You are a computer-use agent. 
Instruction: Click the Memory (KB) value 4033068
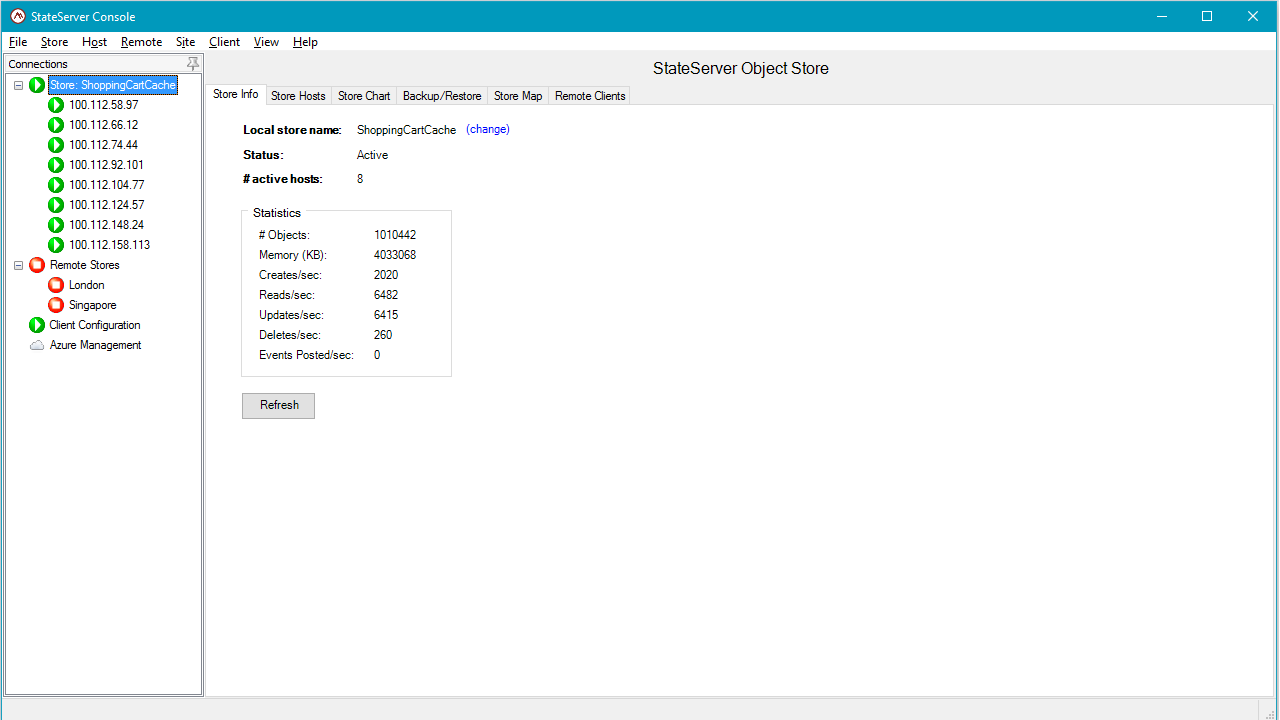[x=395, y=255]
